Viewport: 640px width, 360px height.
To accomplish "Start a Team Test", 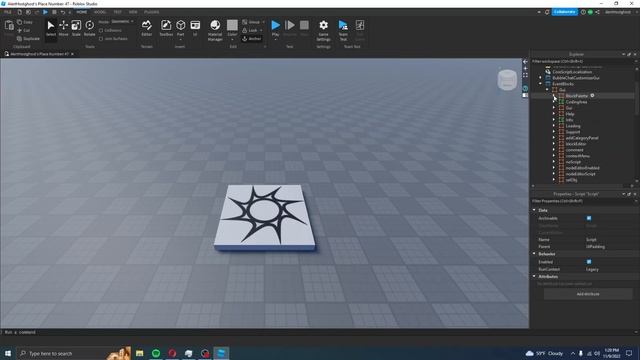I will [x=343, y=30].
